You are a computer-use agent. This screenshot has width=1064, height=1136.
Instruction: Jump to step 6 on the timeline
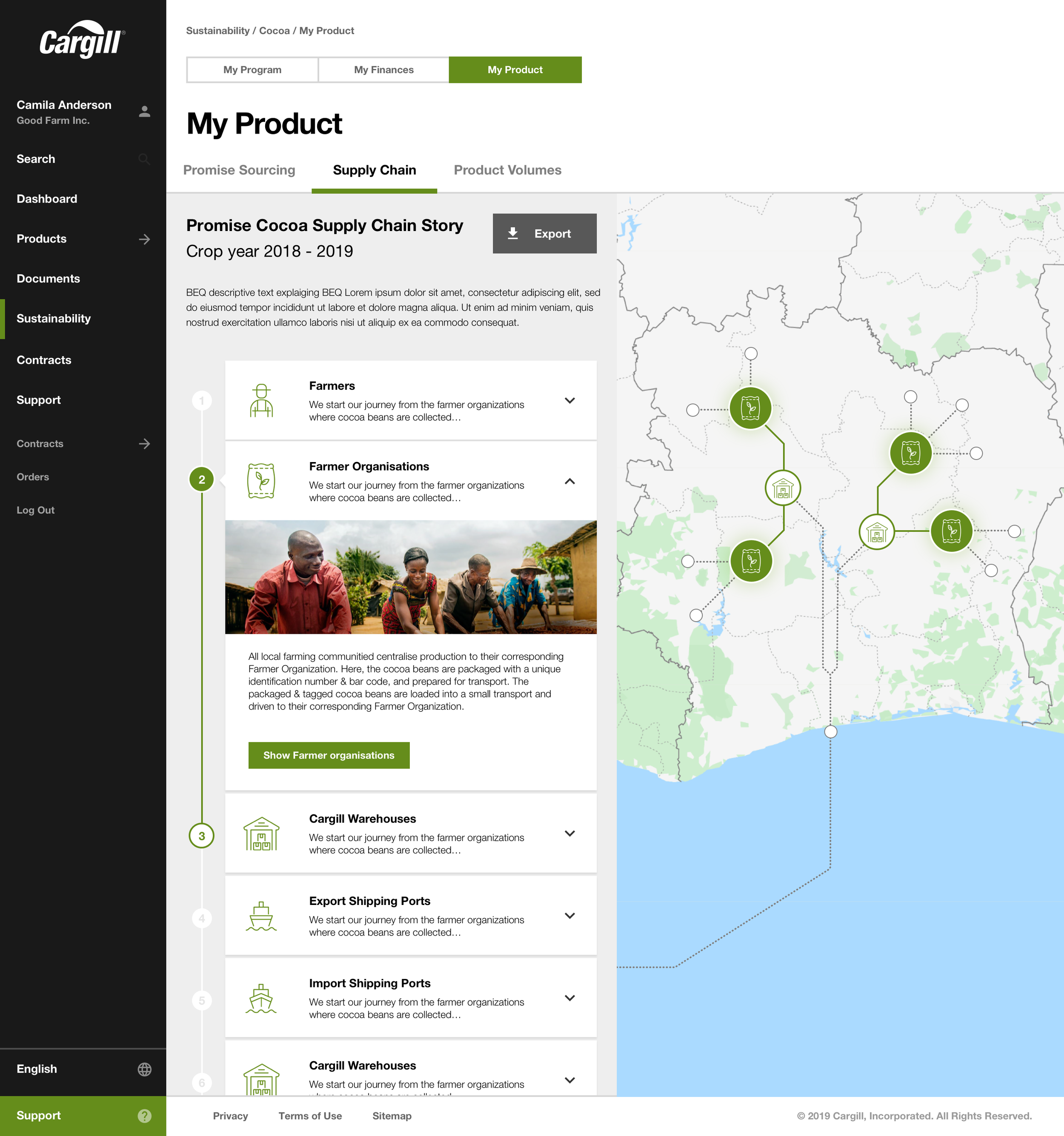pyautogui.click(x=202, y=1083)
